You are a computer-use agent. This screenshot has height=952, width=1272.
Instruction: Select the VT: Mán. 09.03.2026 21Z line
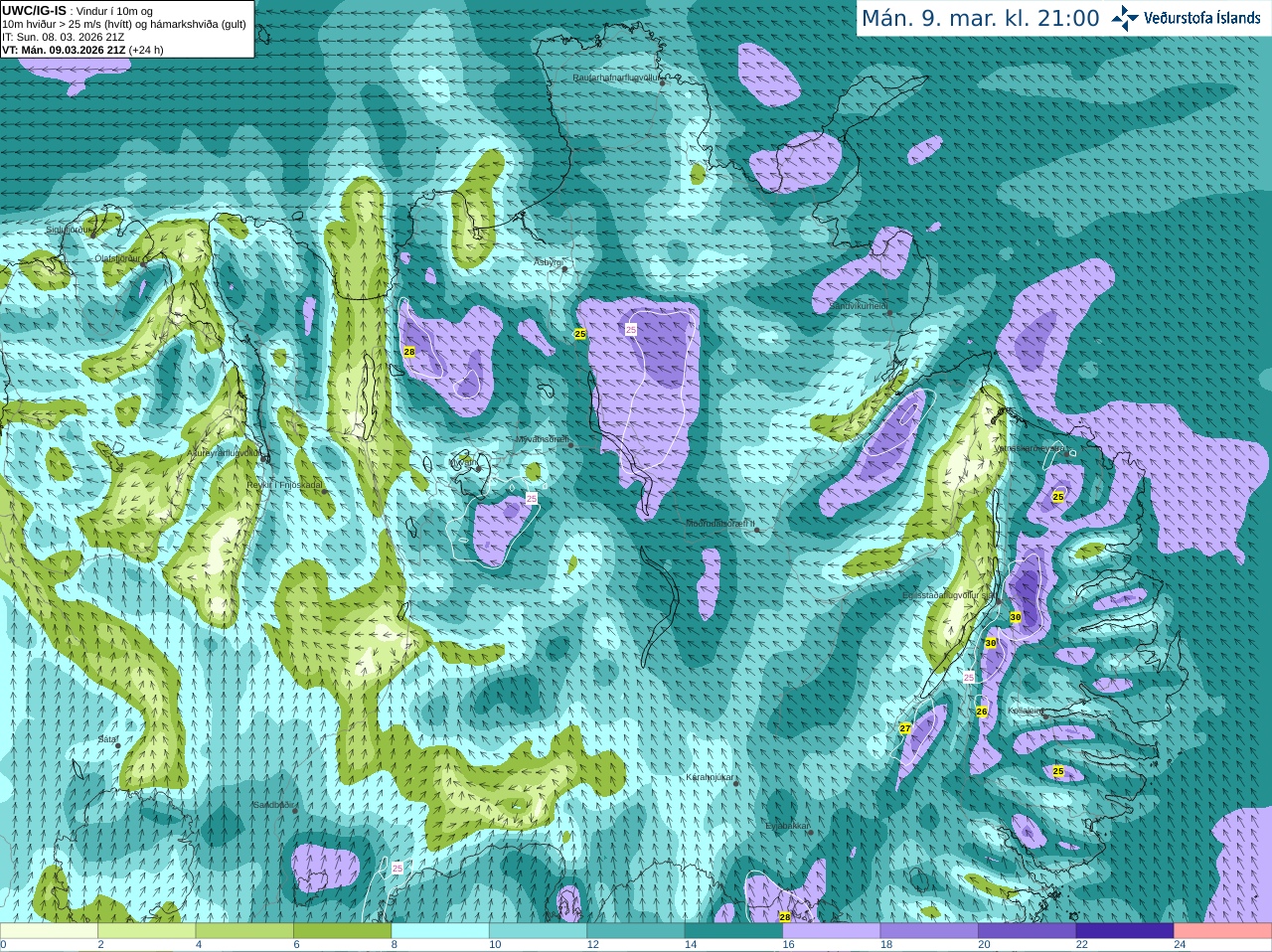(82, 50)
